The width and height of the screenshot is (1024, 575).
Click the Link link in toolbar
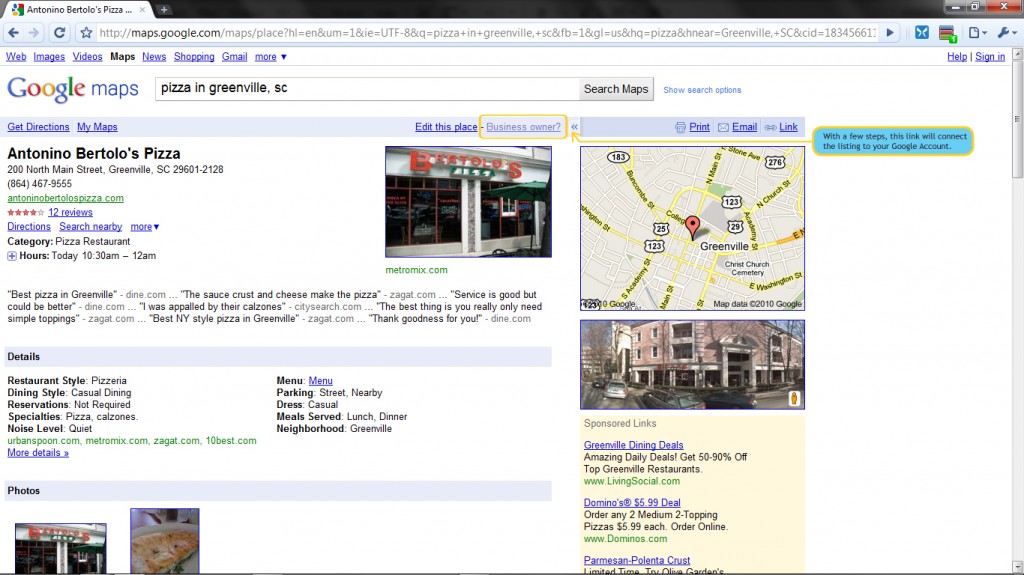pos(788,127)
